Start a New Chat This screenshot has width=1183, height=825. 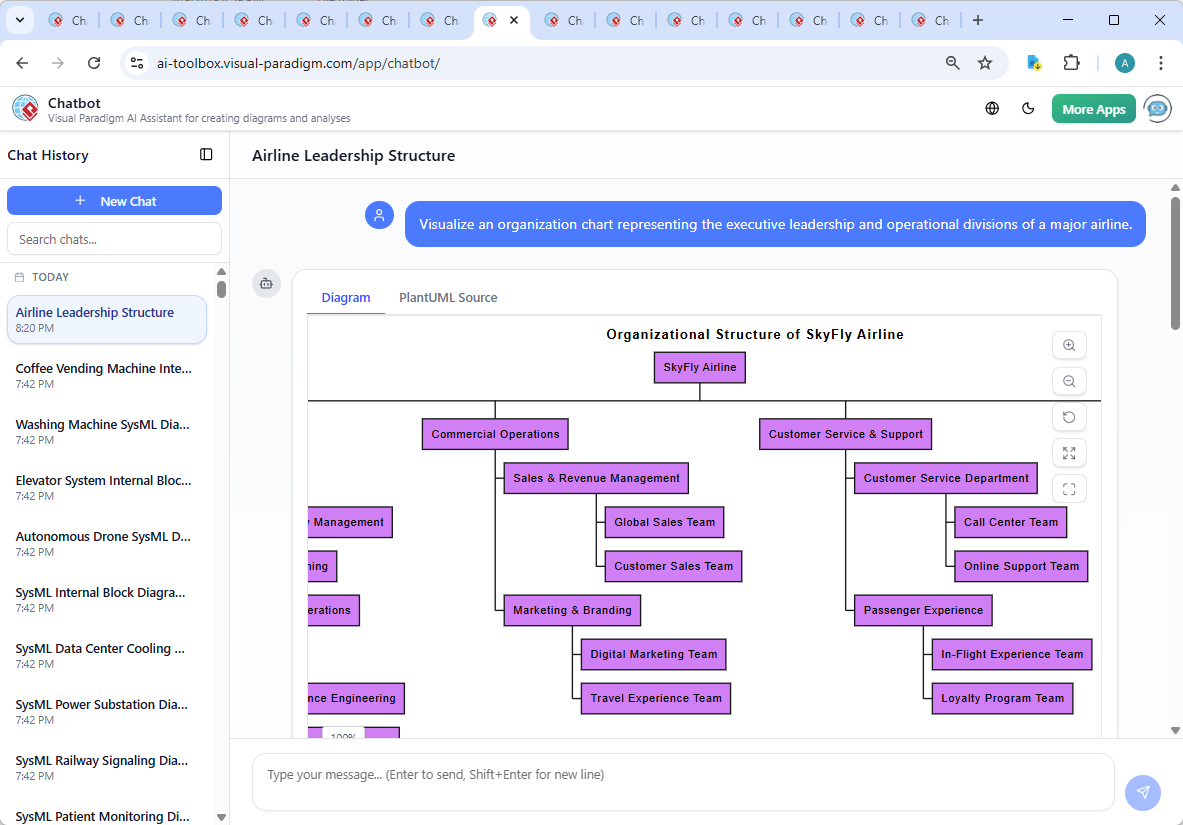tap(114, 200)
